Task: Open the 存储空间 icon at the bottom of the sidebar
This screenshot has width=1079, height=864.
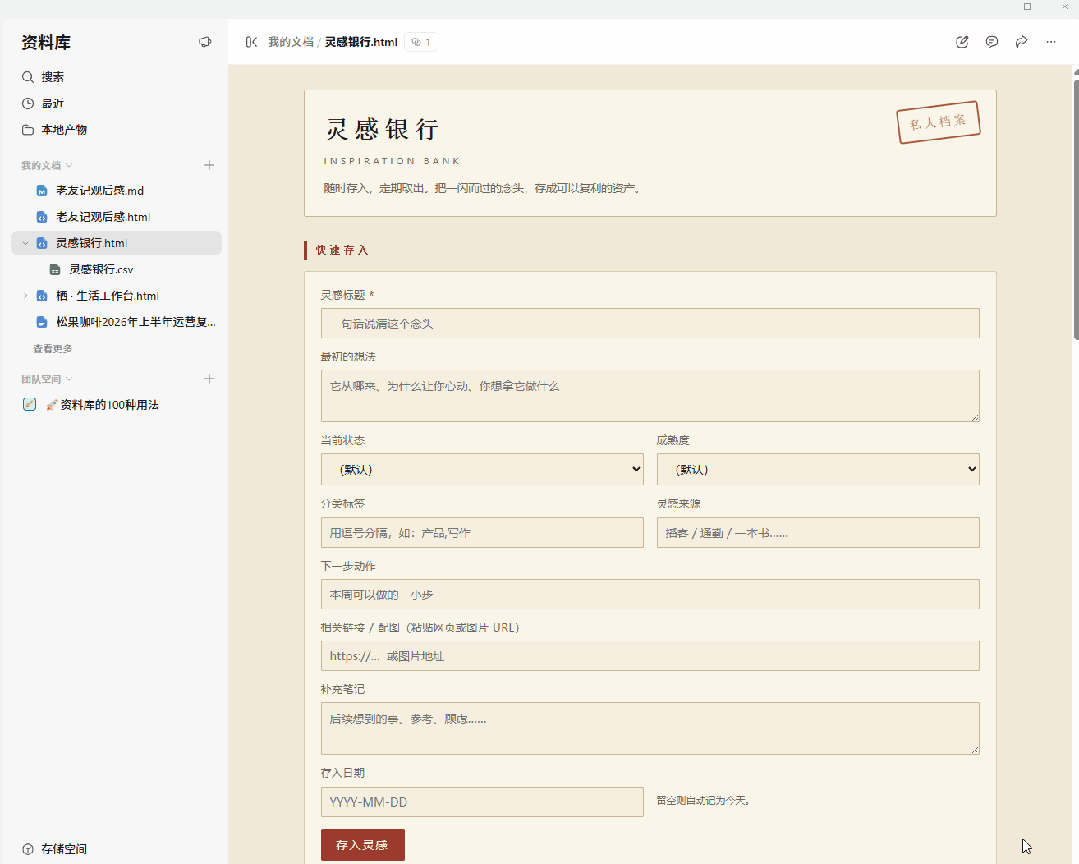Action: click(28, 849)
